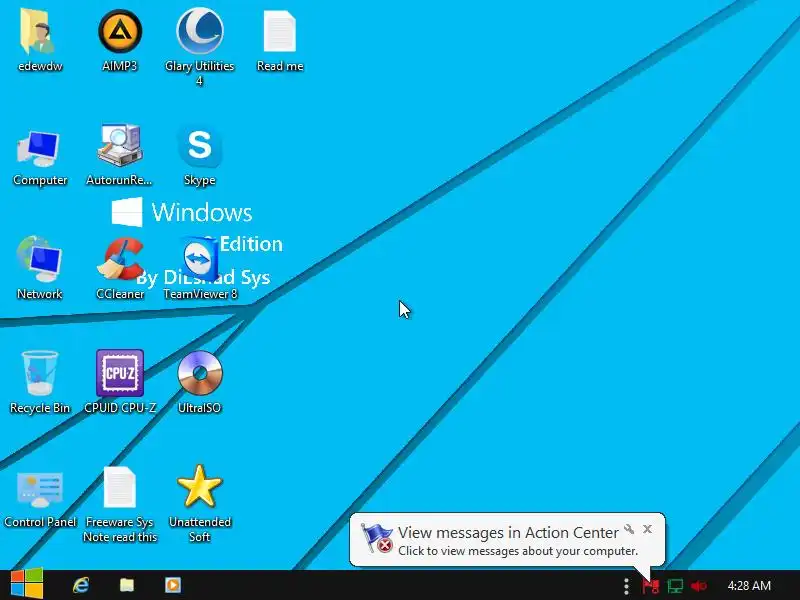Screen dimensions: 800x600
Task: Click View messages in Action Center text
Action: (x=508, y=533)
